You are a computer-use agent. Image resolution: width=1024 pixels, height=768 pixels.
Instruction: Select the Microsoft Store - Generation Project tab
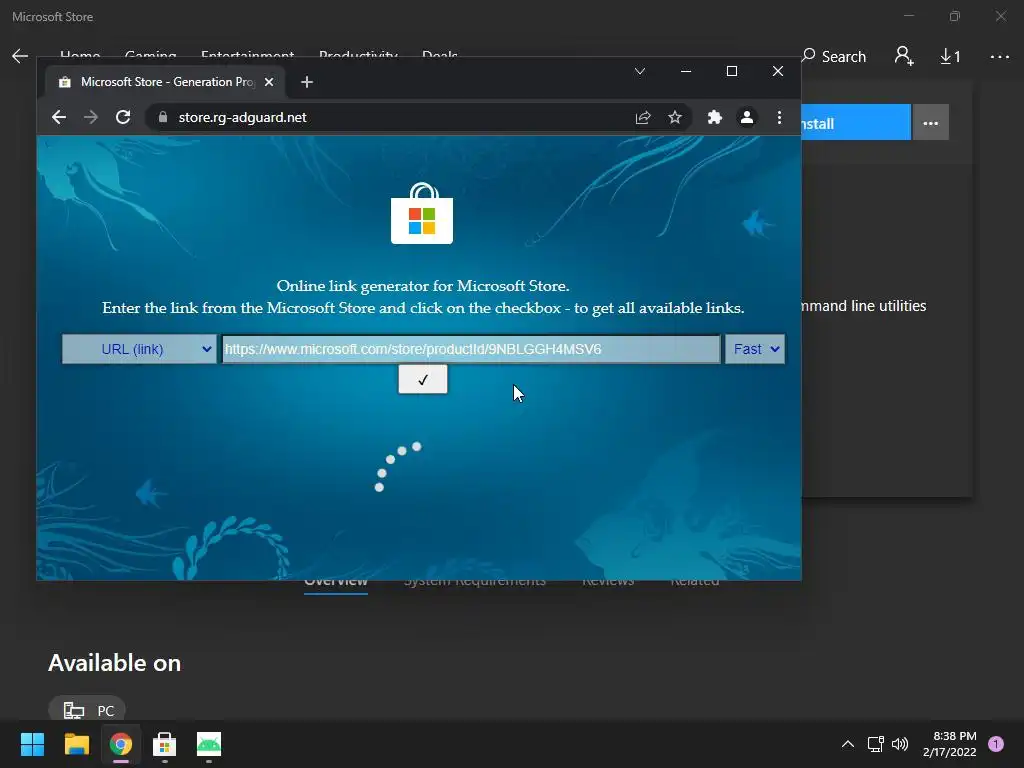tap(166, 82)
